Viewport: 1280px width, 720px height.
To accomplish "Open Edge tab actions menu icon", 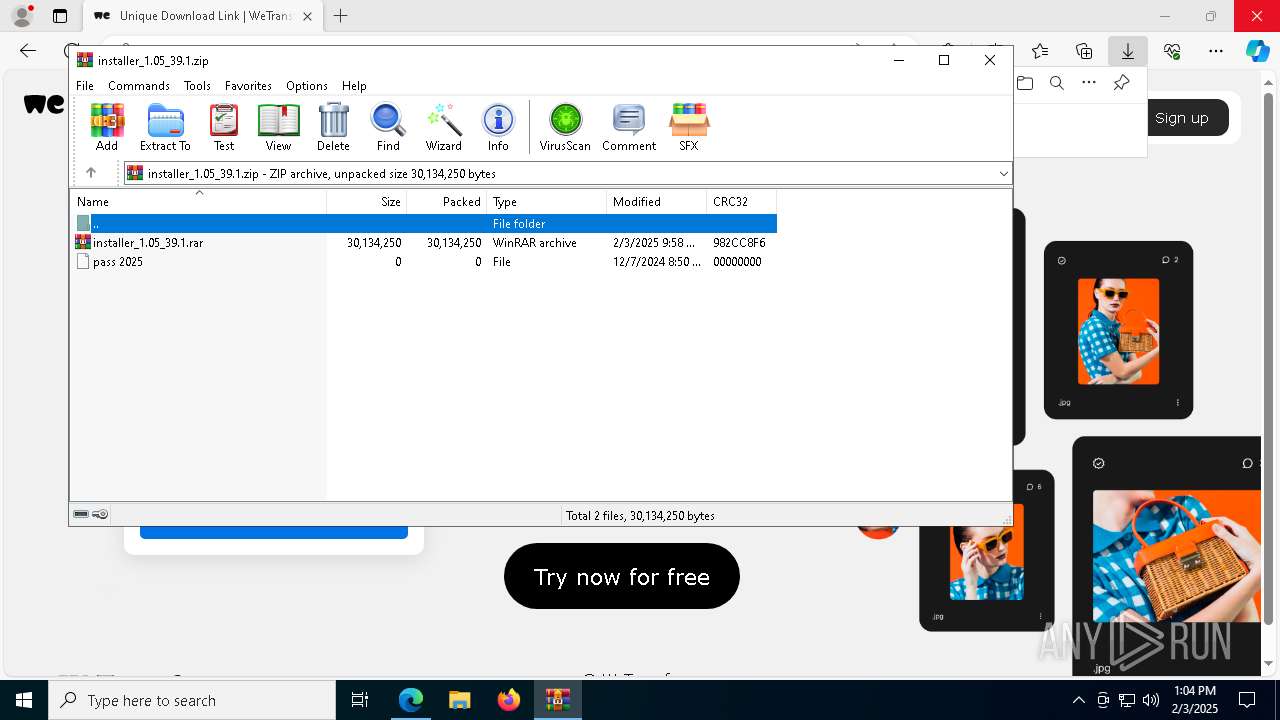I will point(60,16).
